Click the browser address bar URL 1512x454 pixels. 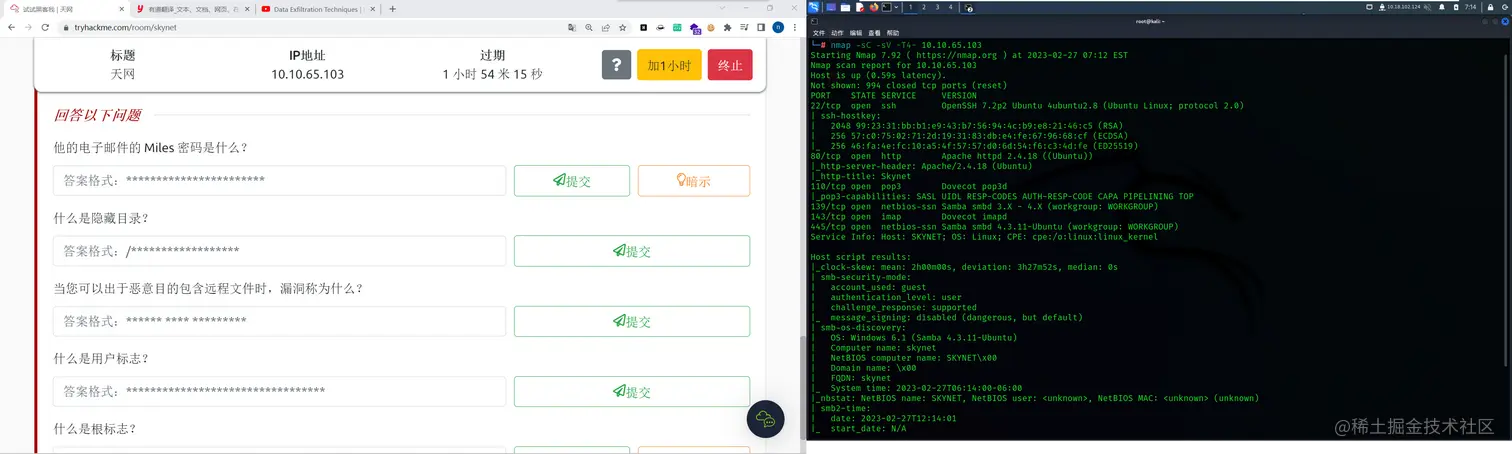coord(125,27)
